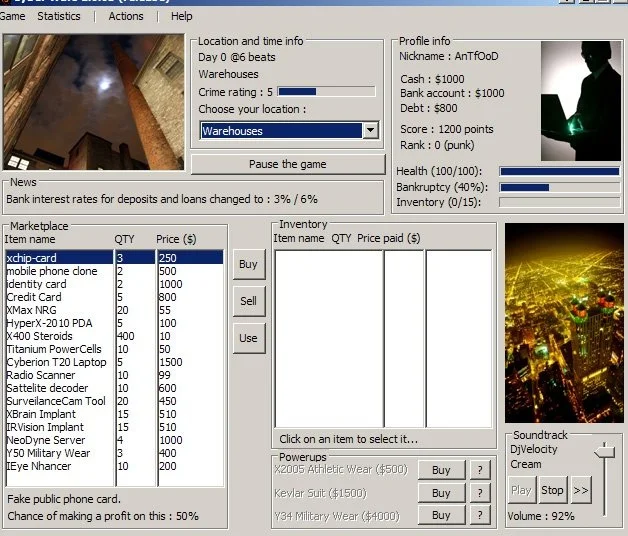Adjust the soundtrack volume slider

(x=604, y=453)
